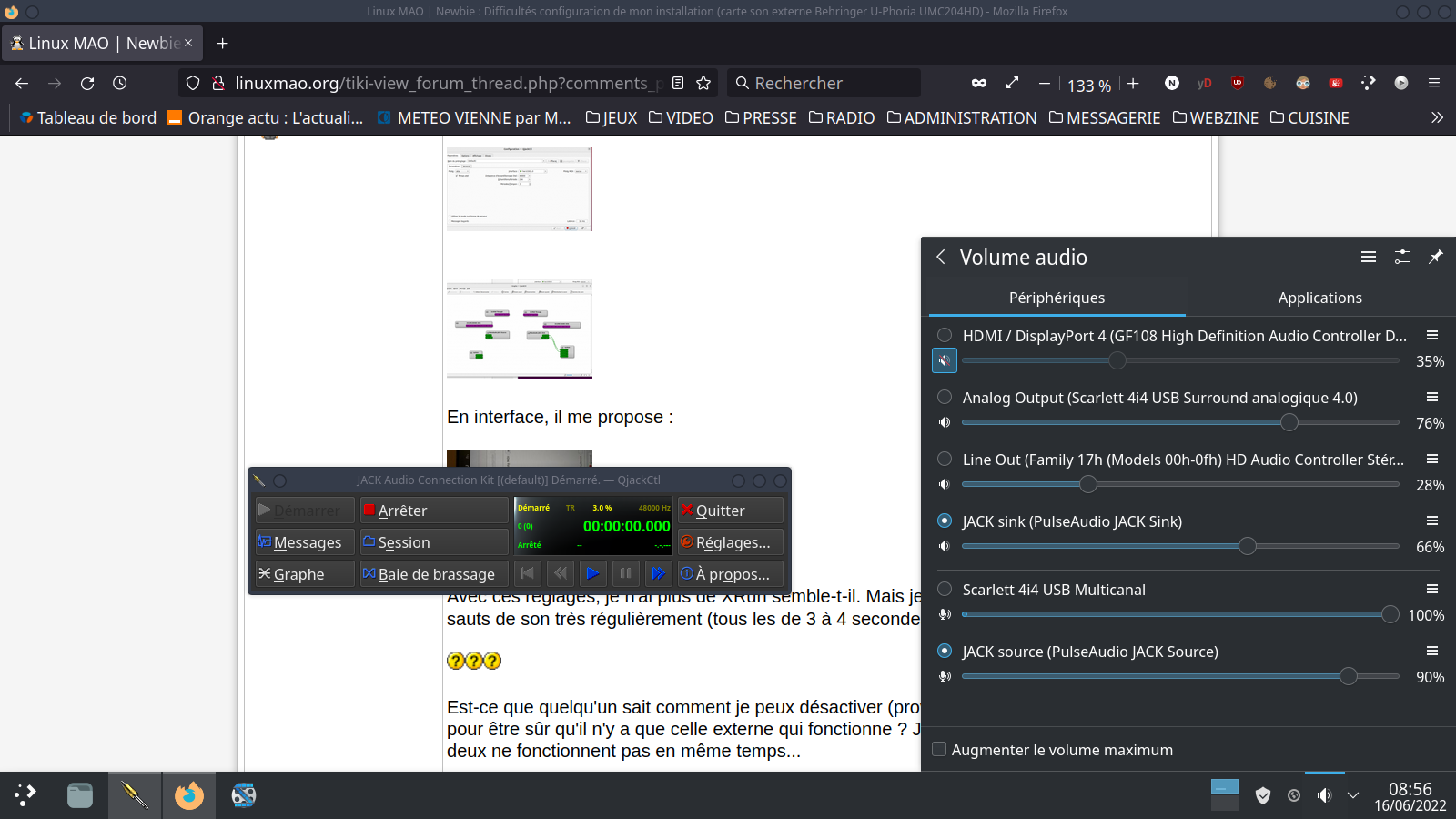Click the Rechercher search field
The width and height of the screenshot is (1456, 819).
coord(824,83)
